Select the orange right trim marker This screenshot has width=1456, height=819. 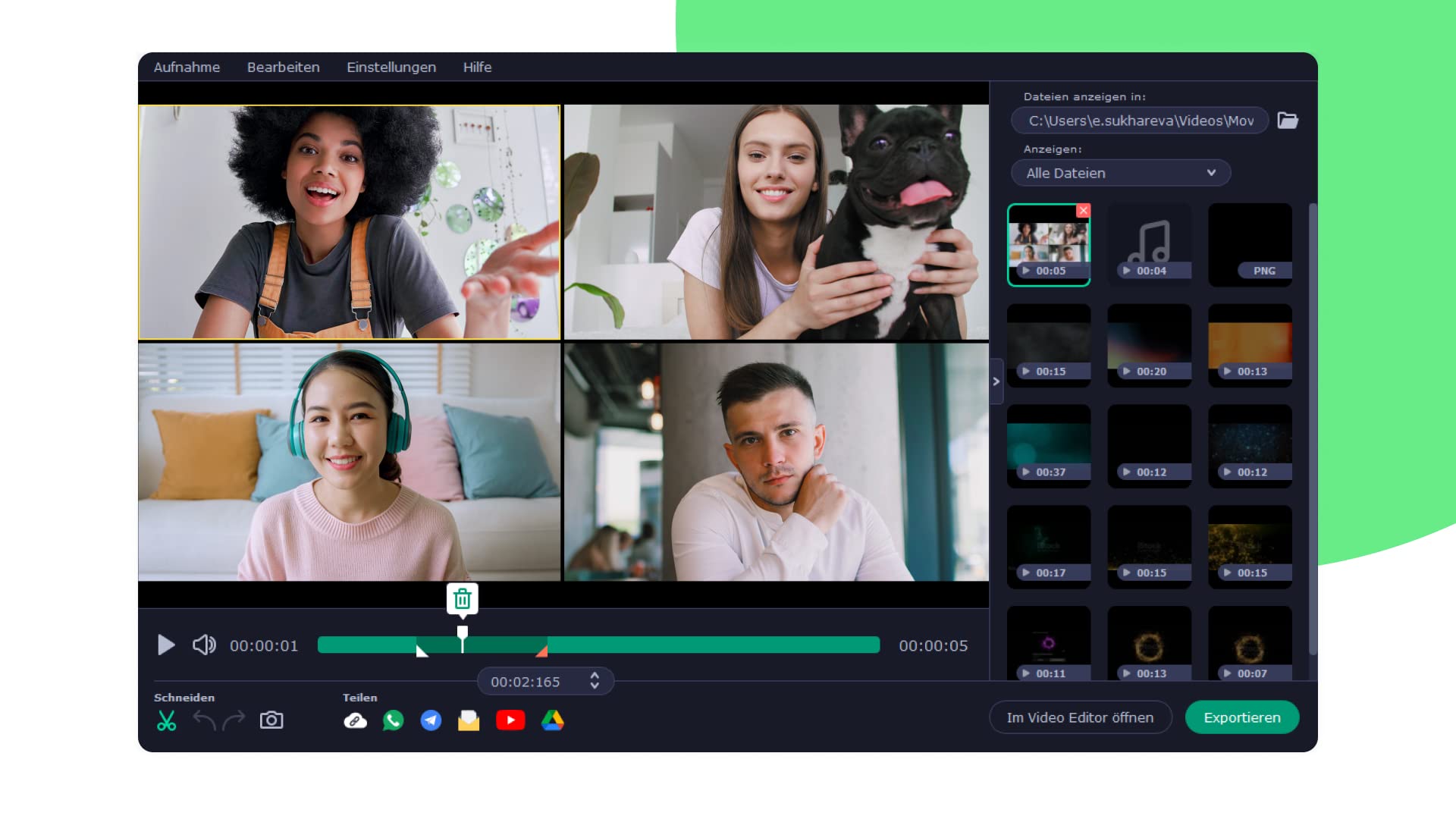(541, 651)
